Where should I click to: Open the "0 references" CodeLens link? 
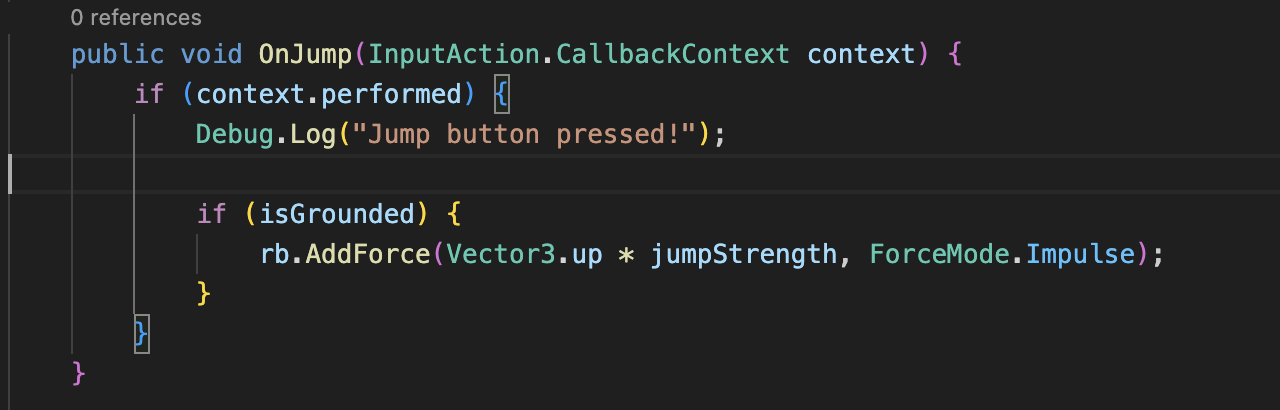click(136, 17)
